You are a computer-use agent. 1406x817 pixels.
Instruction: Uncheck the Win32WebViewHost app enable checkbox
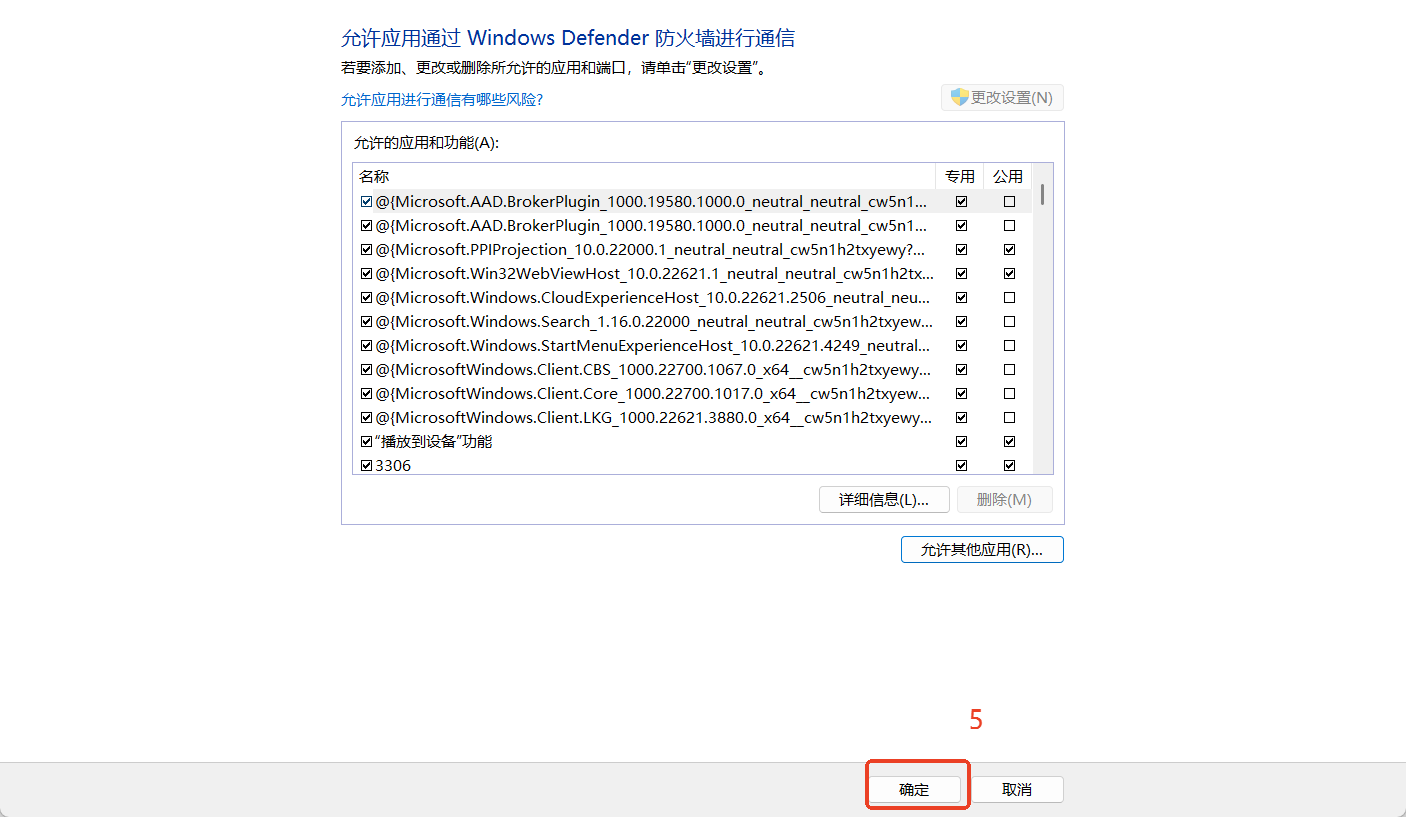366,273
